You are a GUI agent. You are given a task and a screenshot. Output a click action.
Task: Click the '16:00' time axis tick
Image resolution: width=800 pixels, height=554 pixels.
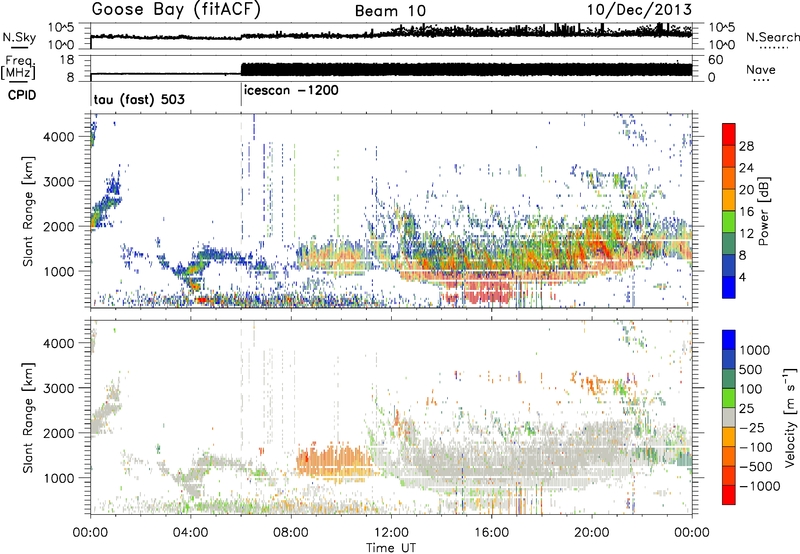point(491,533)
